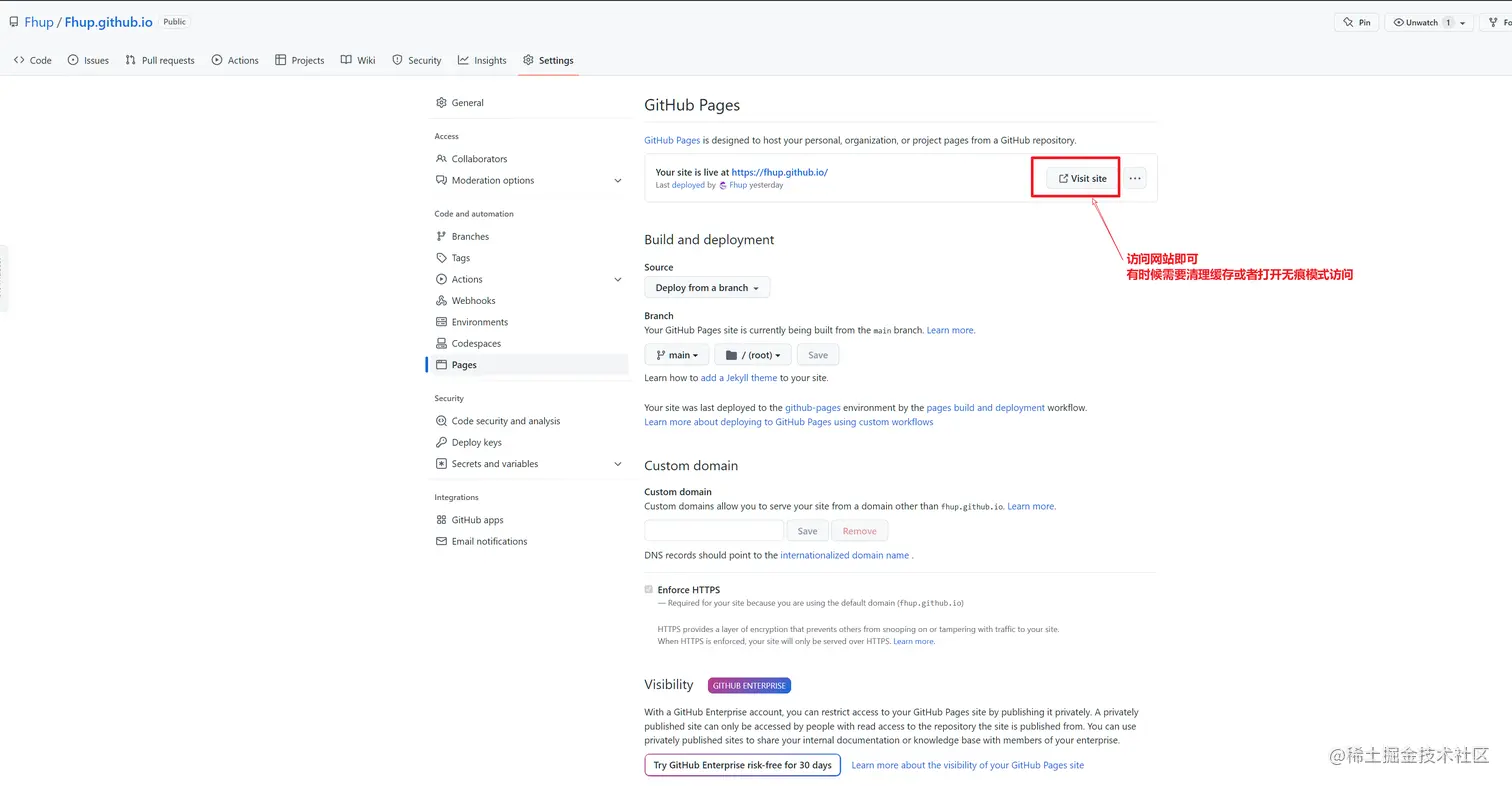
Task: Click the Webhooks icon in sidebar
Action: coord(441,300)
